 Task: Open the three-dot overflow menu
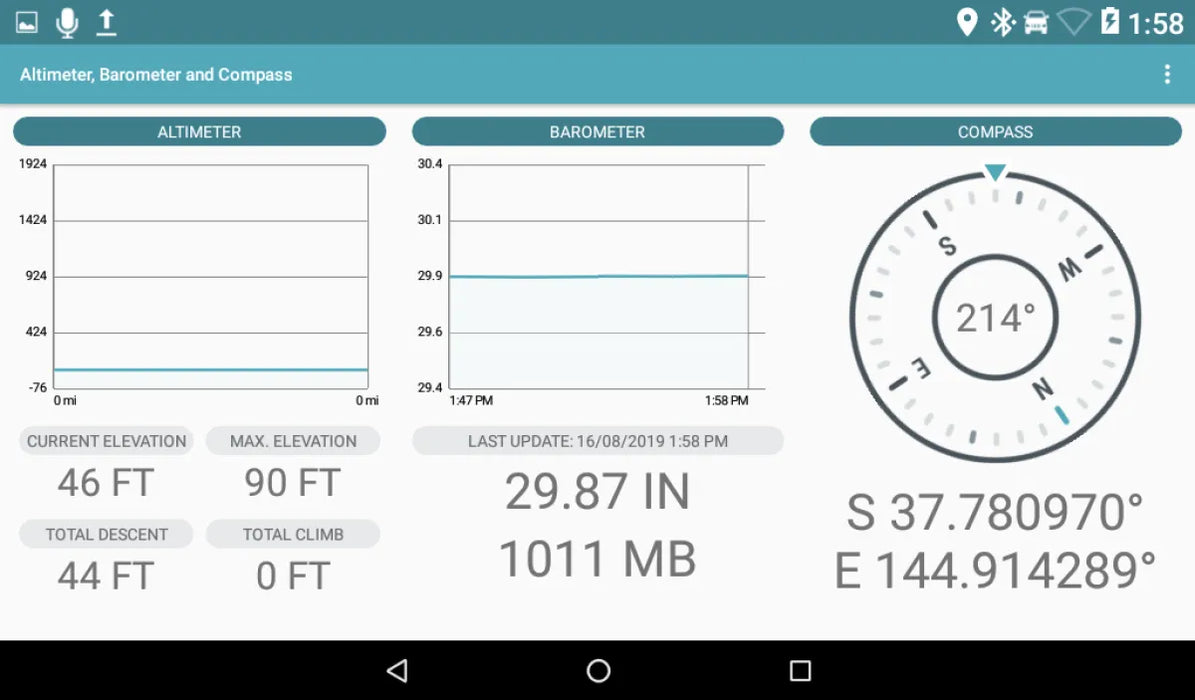click(x=1166, y=75)
